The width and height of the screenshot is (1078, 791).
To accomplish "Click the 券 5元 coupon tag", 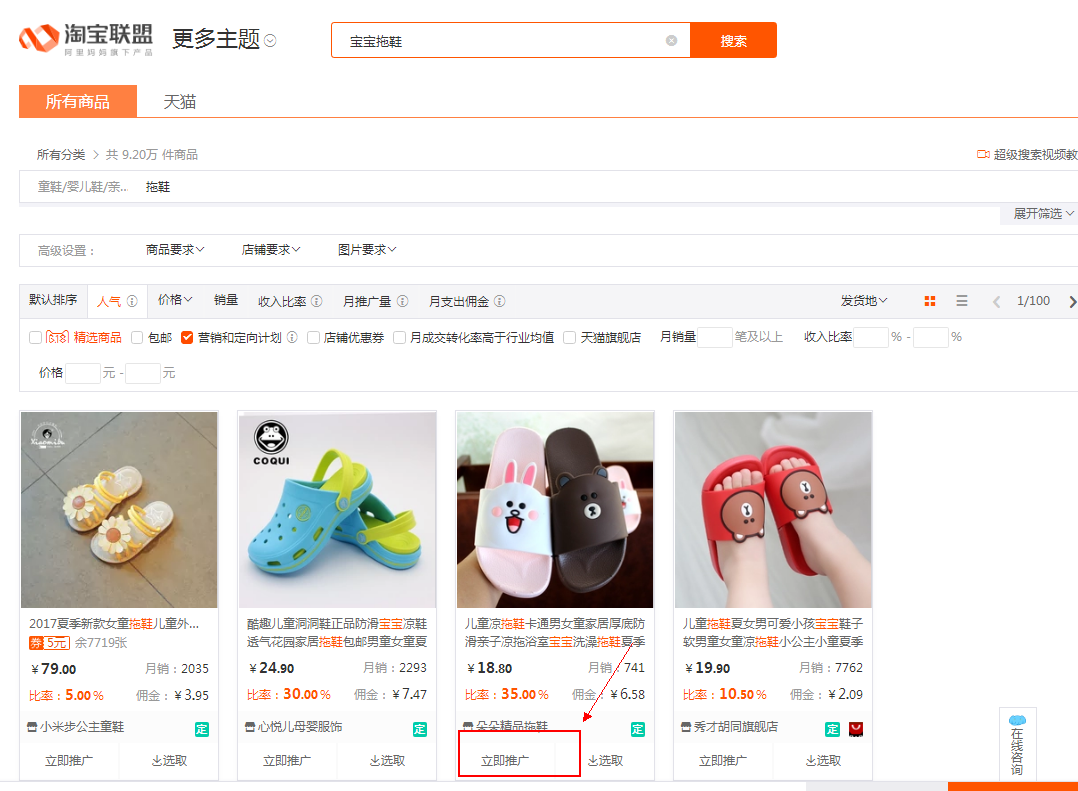I will pyautogui.click(x=49, y=643).
